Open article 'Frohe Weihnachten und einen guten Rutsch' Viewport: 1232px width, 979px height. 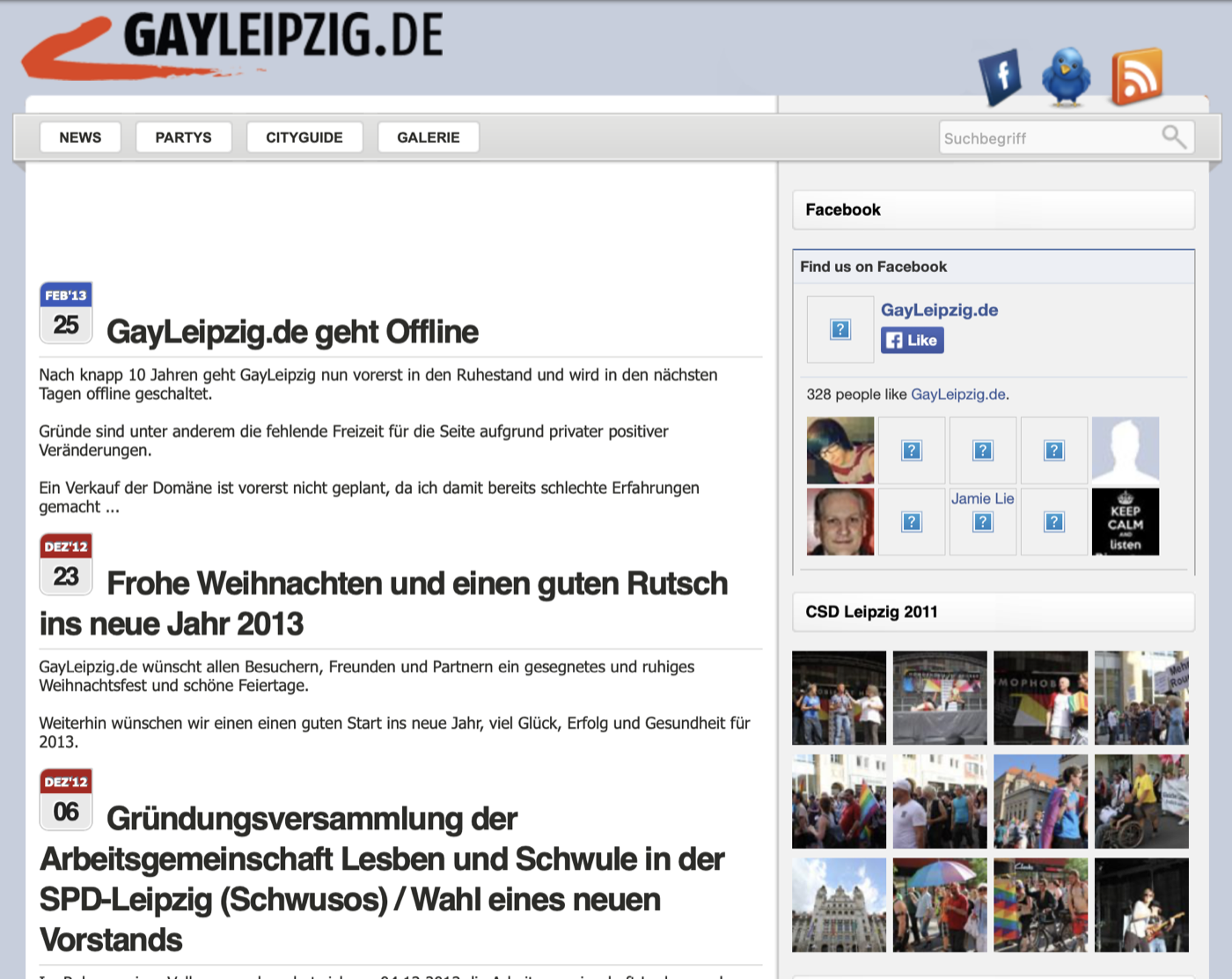(384, 603)
